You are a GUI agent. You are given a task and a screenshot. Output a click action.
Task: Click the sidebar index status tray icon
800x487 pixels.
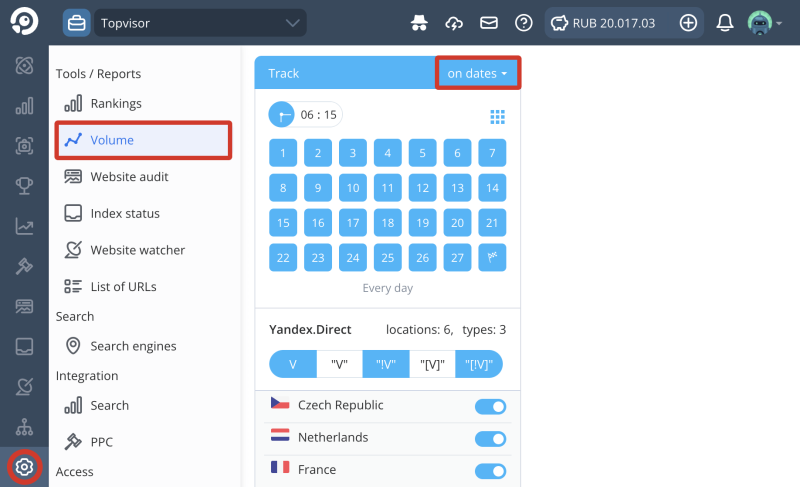coord(24,346)
